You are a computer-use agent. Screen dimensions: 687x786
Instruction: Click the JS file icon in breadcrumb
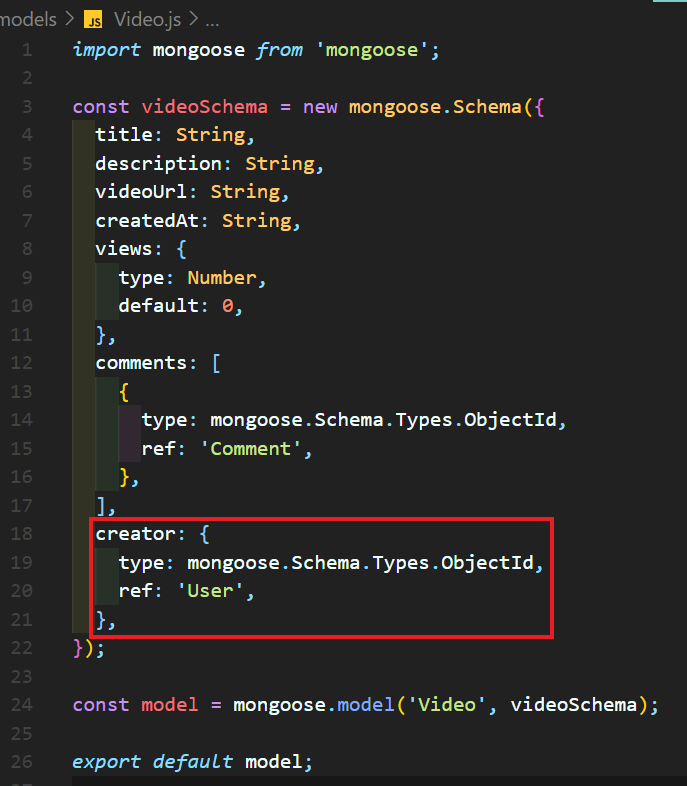(93, 20)
